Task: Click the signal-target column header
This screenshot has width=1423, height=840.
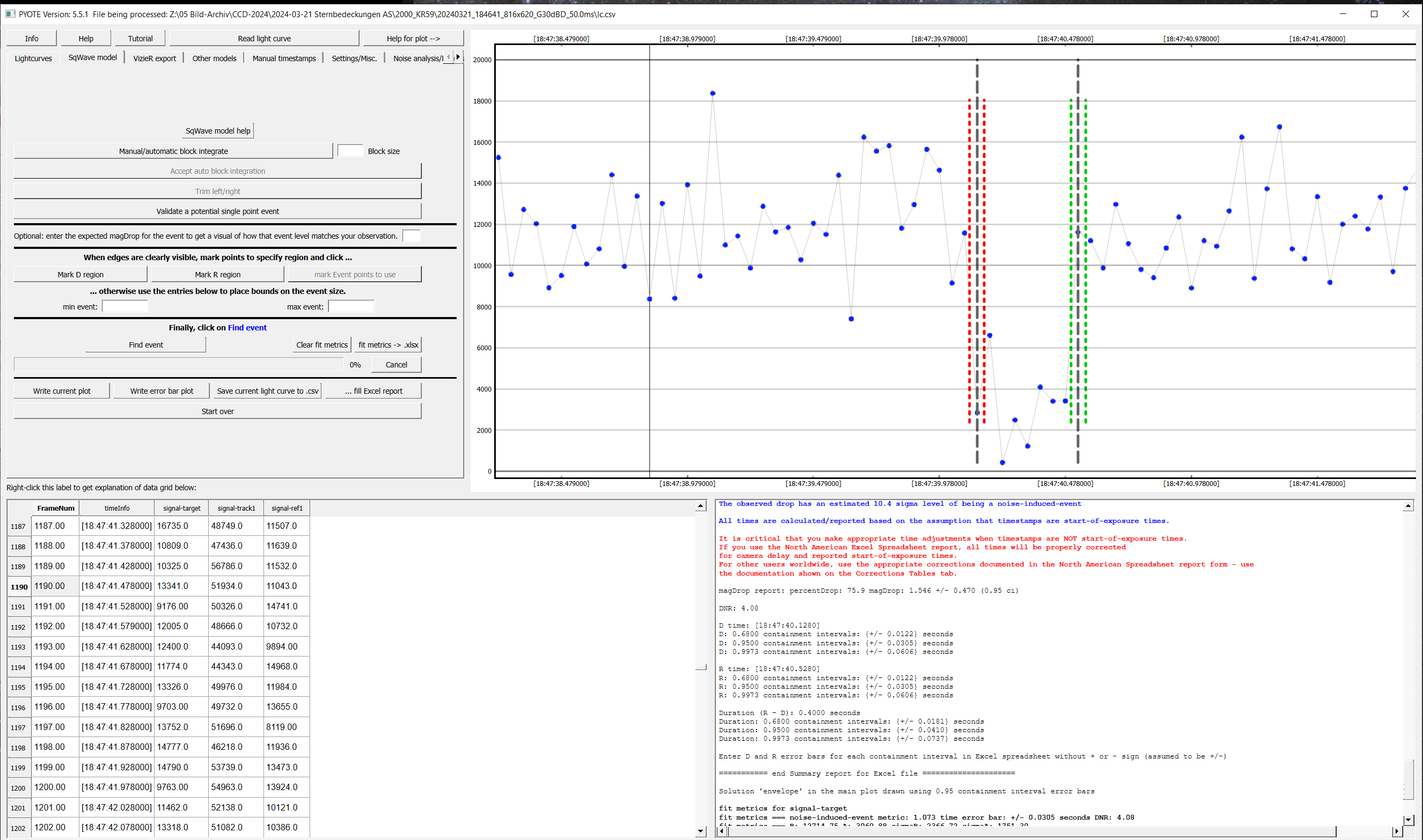Action: (182, 509)
